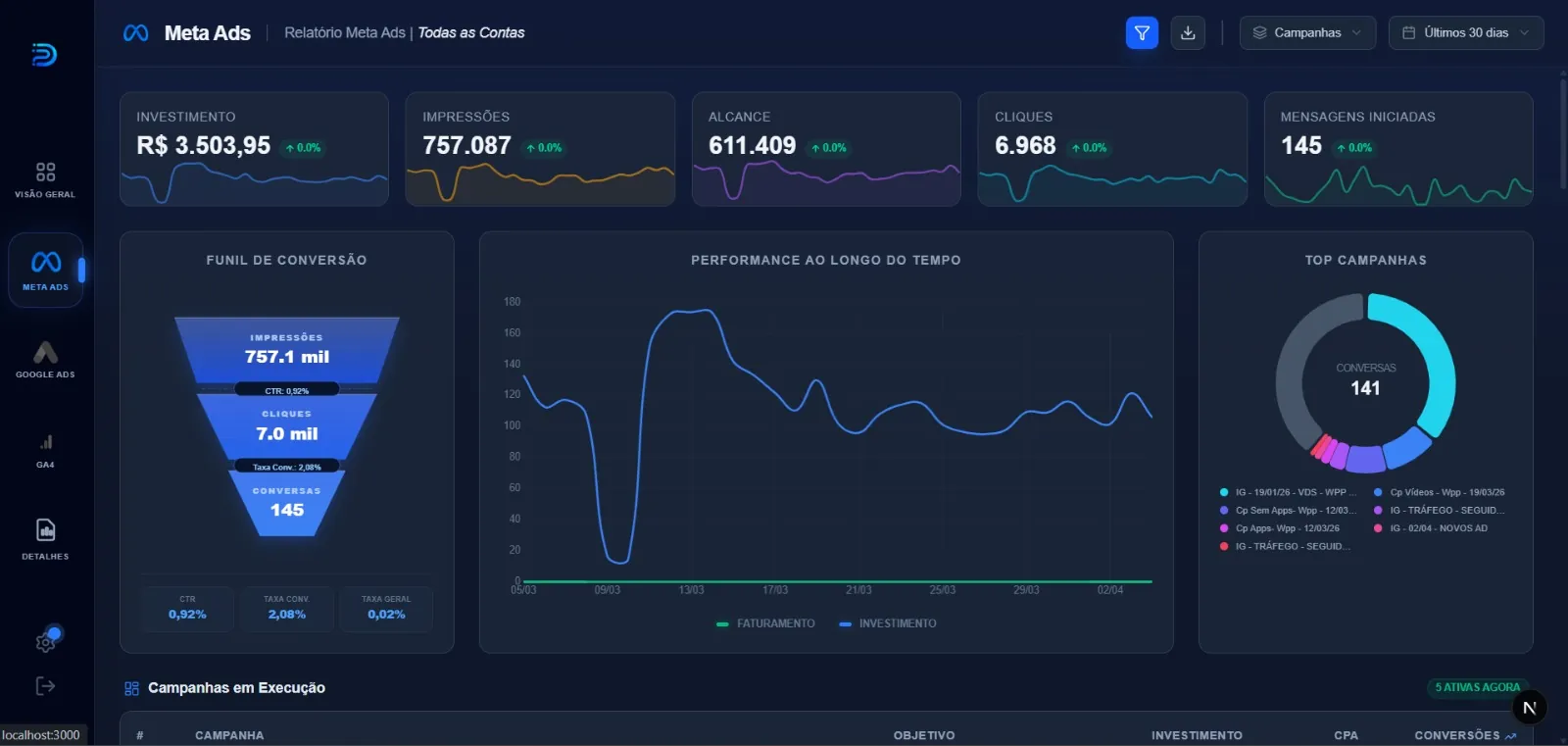Click the download report button
This screenshot has height=746, width=1568.
[1188, 32]
